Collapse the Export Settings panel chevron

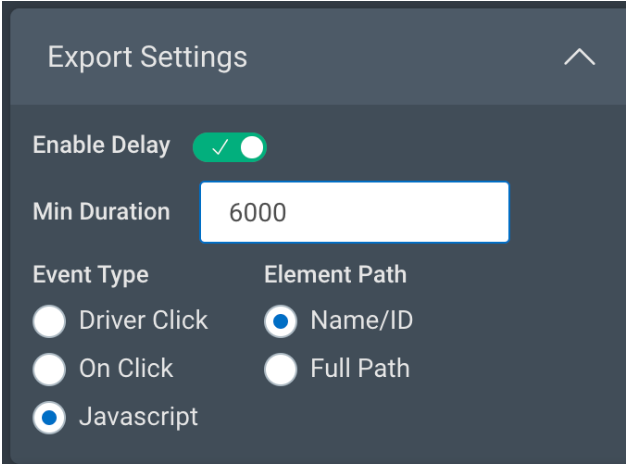579,58
